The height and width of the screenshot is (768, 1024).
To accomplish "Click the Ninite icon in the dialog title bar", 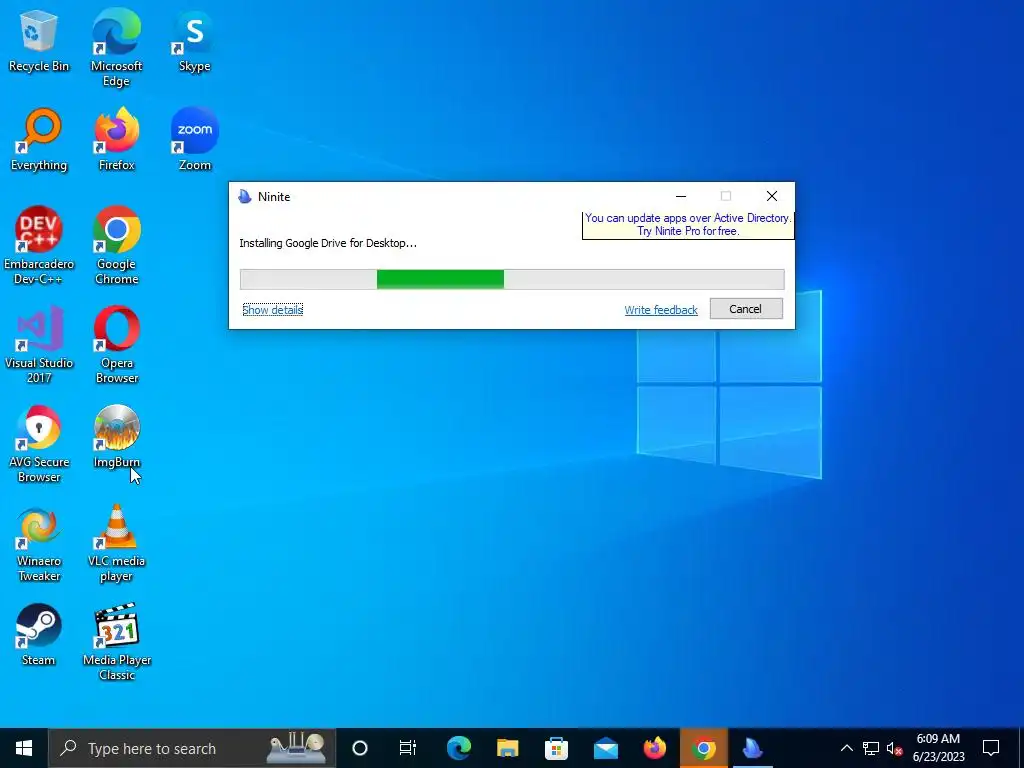I will [245, 197].
